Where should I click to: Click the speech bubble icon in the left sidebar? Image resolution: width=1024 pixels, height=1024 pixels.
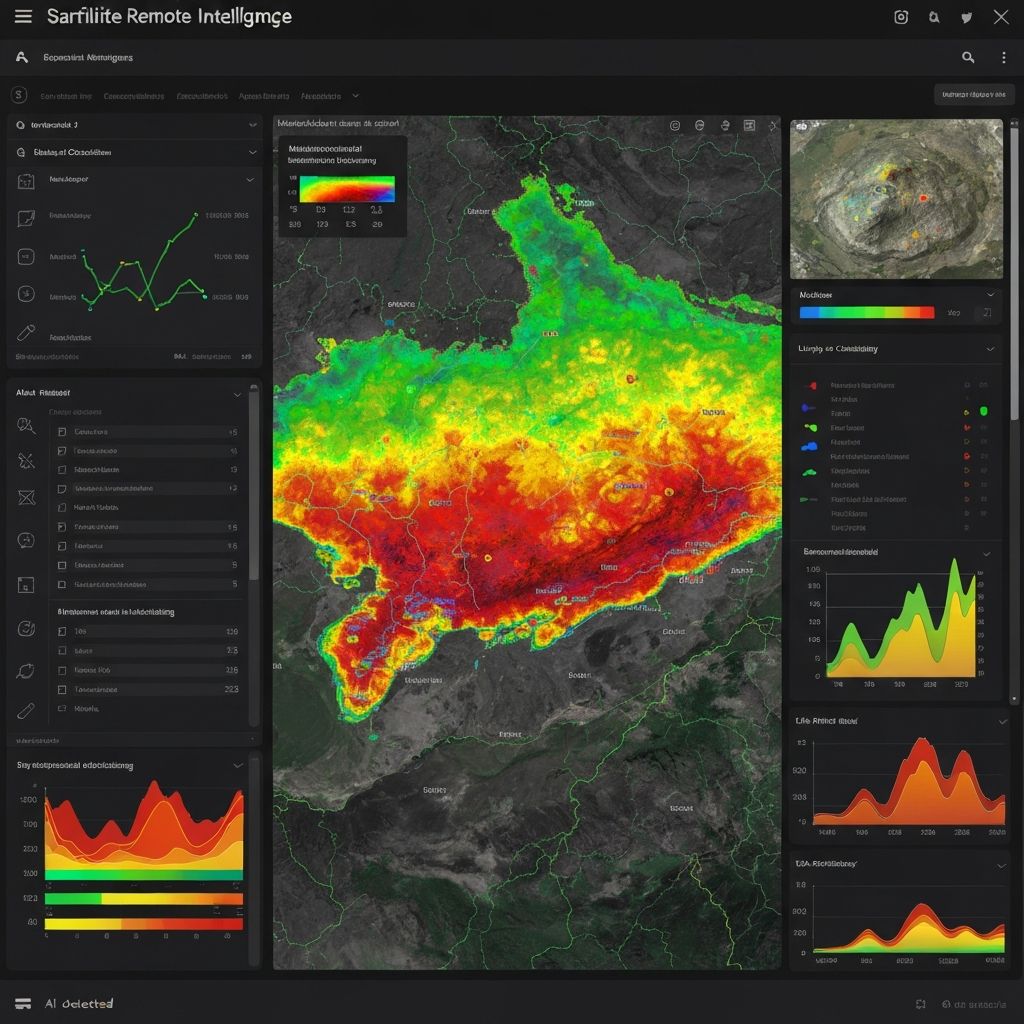(x=26, y=541)
